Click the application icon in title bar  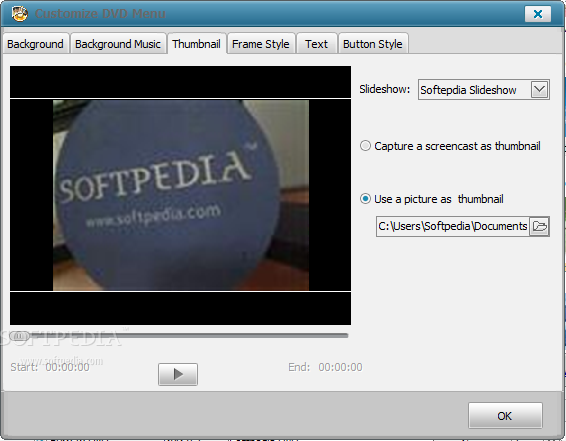[19, 14]
